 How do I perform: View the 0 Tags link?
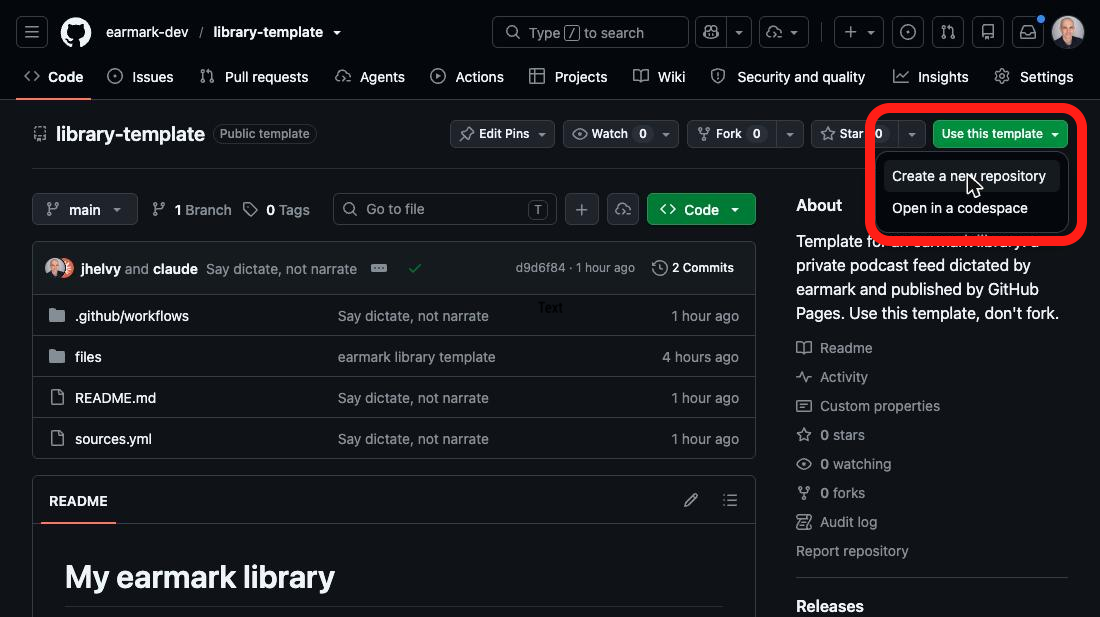276,210
